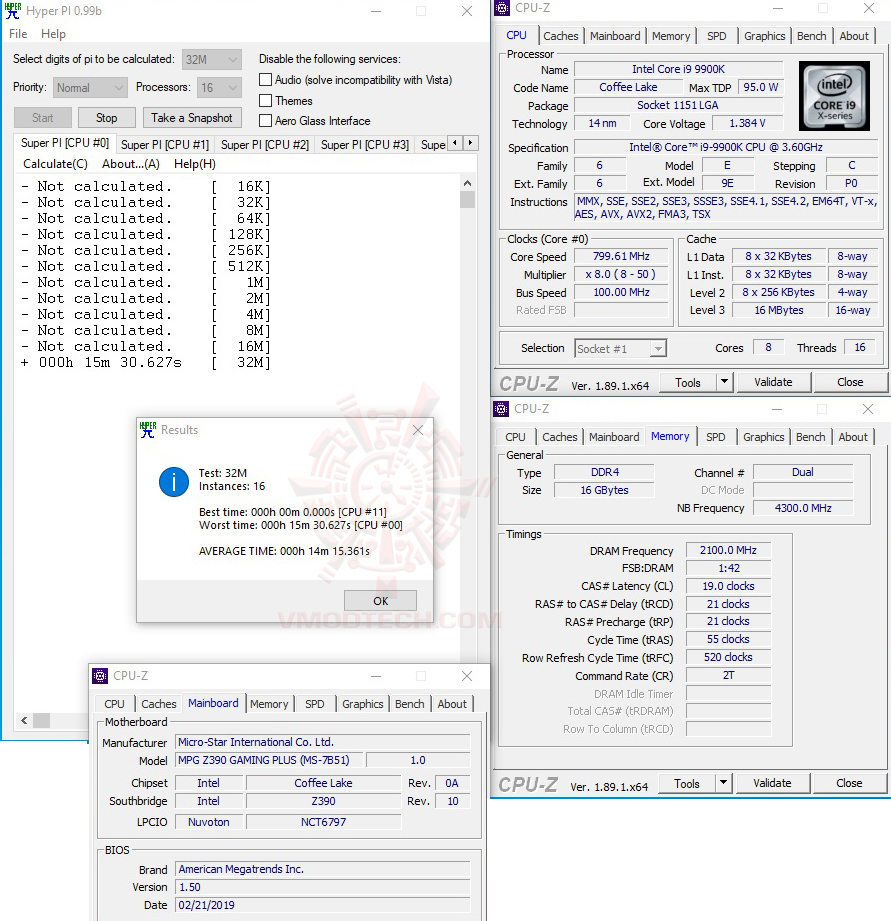
Task: Click Tools in the top CPU-Z window
Action: pos(688,382)
